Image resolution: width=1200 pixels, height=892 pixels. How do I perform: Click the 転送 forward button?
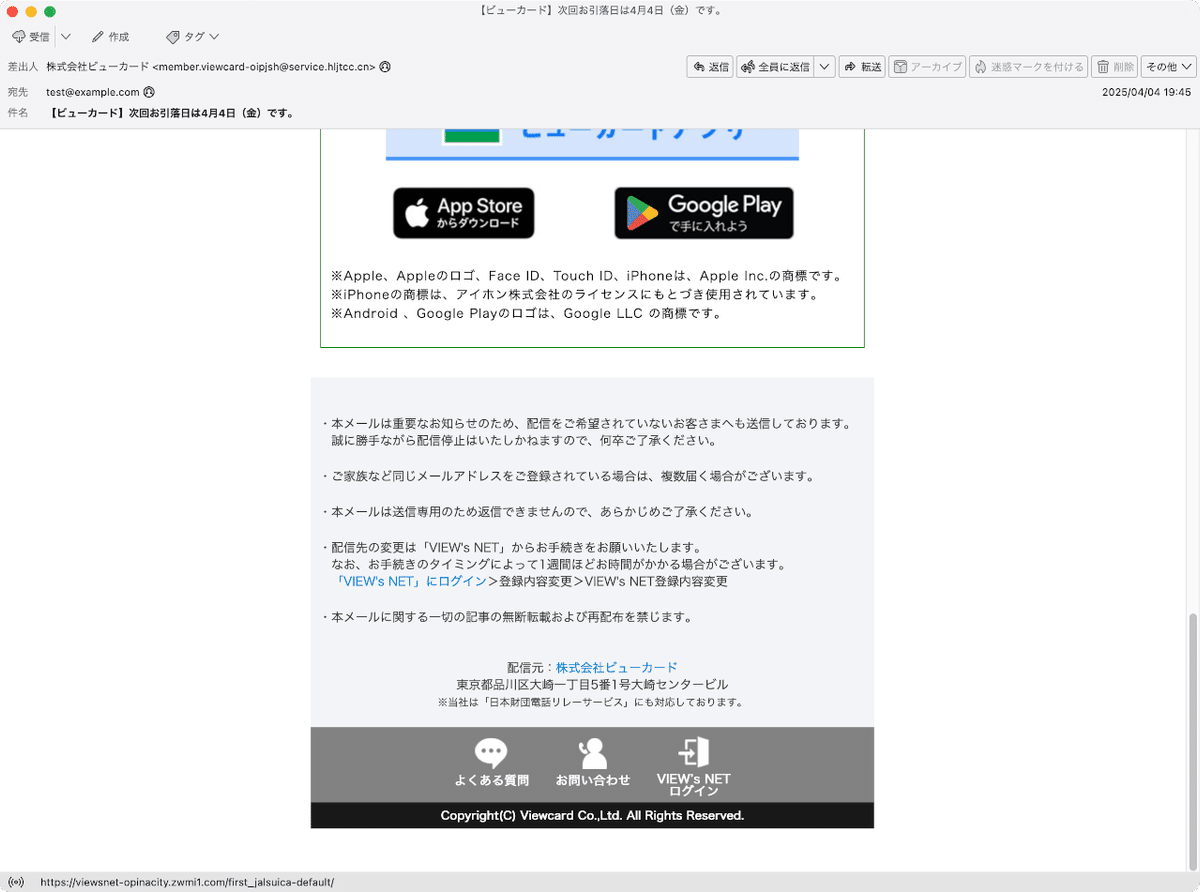click(x=862, y=67)
